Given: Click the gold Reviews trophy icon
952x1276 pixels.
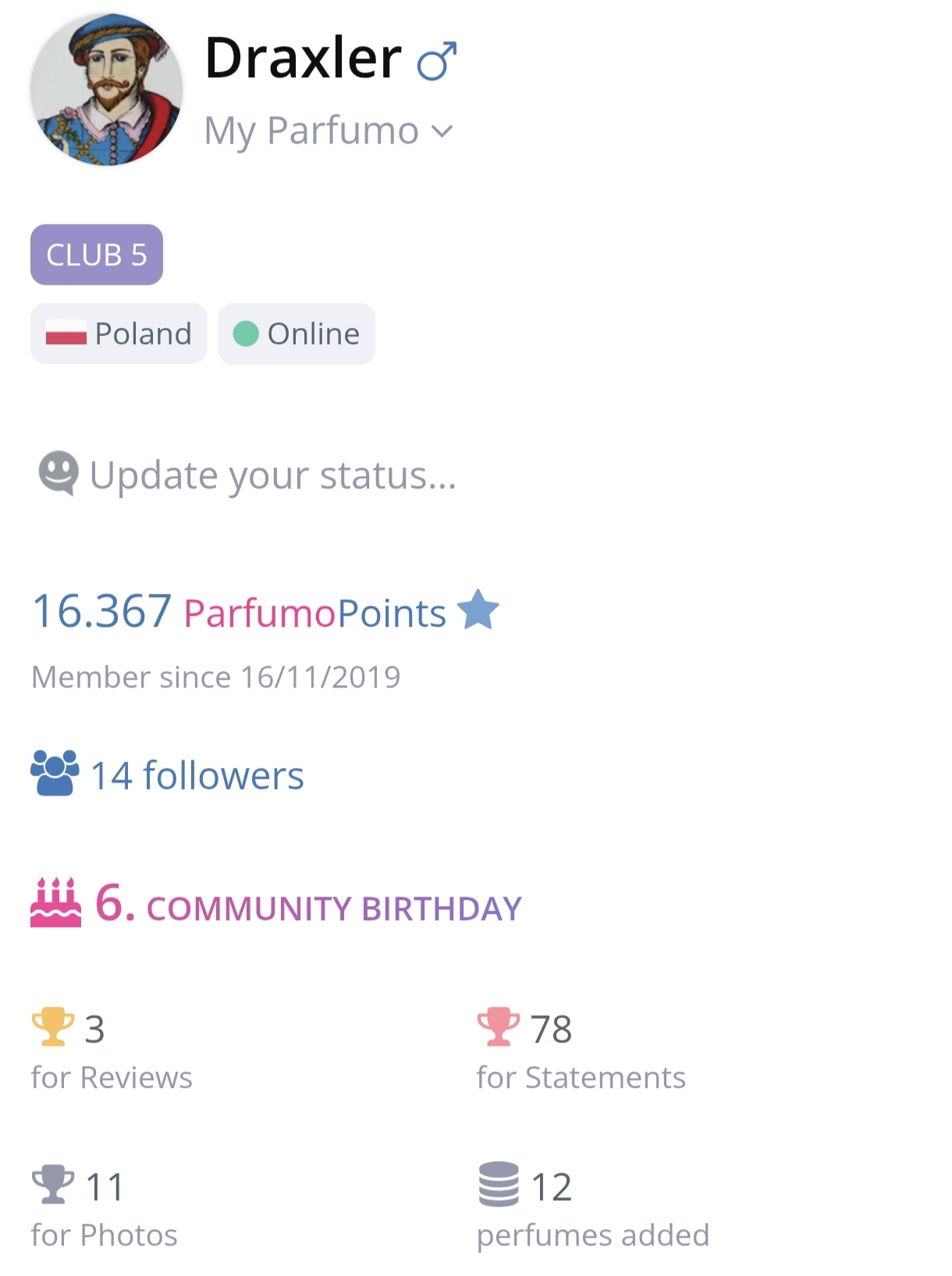Looking at the screenshot, I should click(x=52, y=1027).
